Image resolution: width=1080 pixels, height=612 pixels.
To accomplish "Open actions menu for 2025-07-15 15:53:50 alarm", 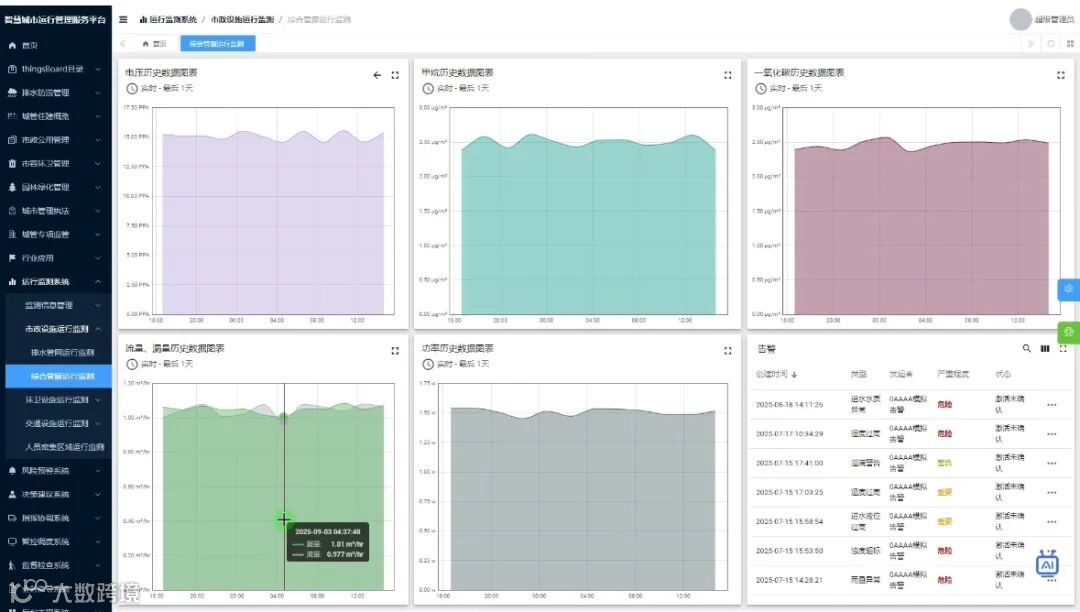I will pos(1052,551).
